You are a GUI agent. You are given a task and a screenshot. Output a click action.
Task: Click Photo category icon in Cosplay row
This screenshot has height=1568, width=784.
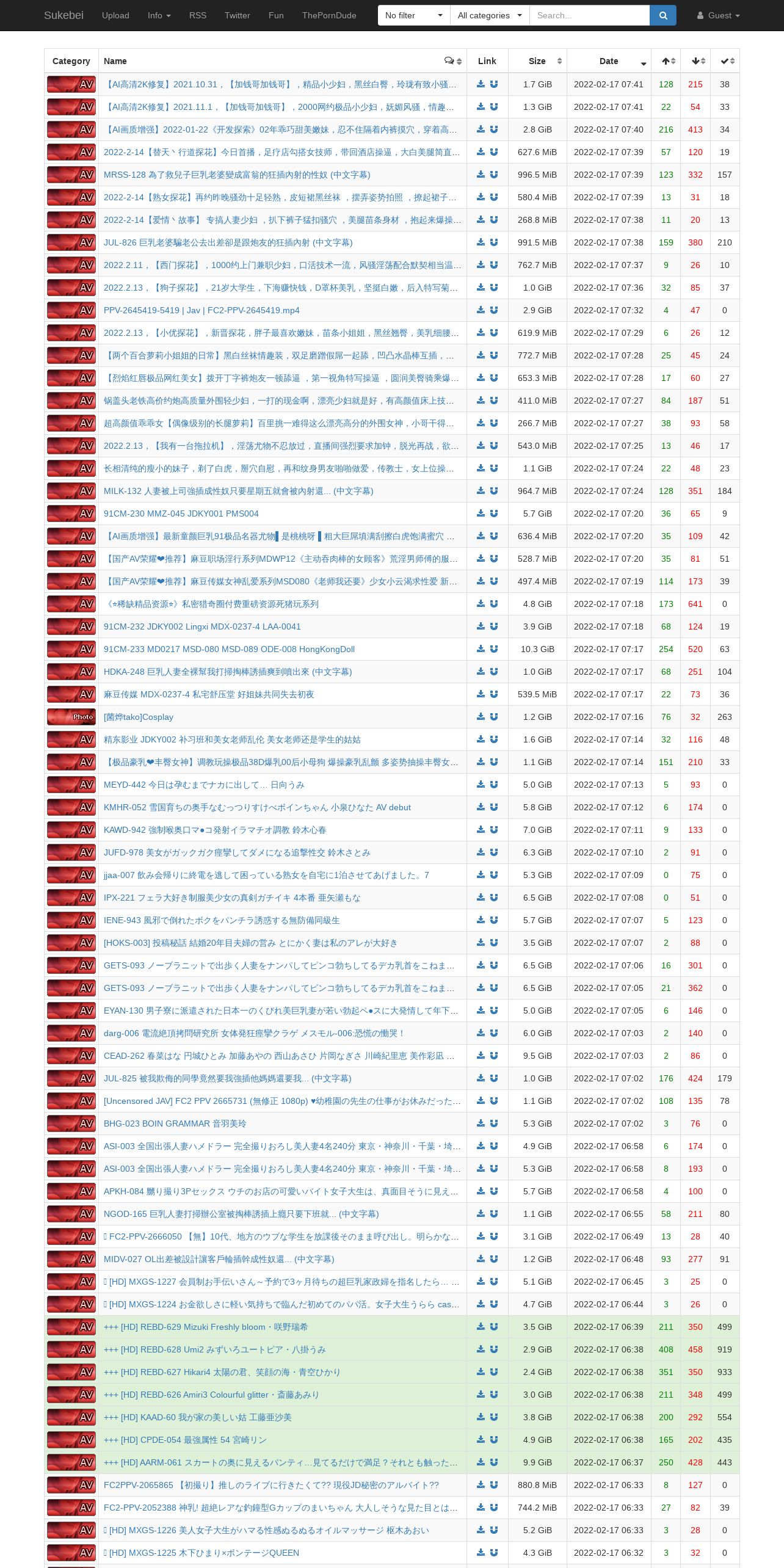tap(71, 717)
